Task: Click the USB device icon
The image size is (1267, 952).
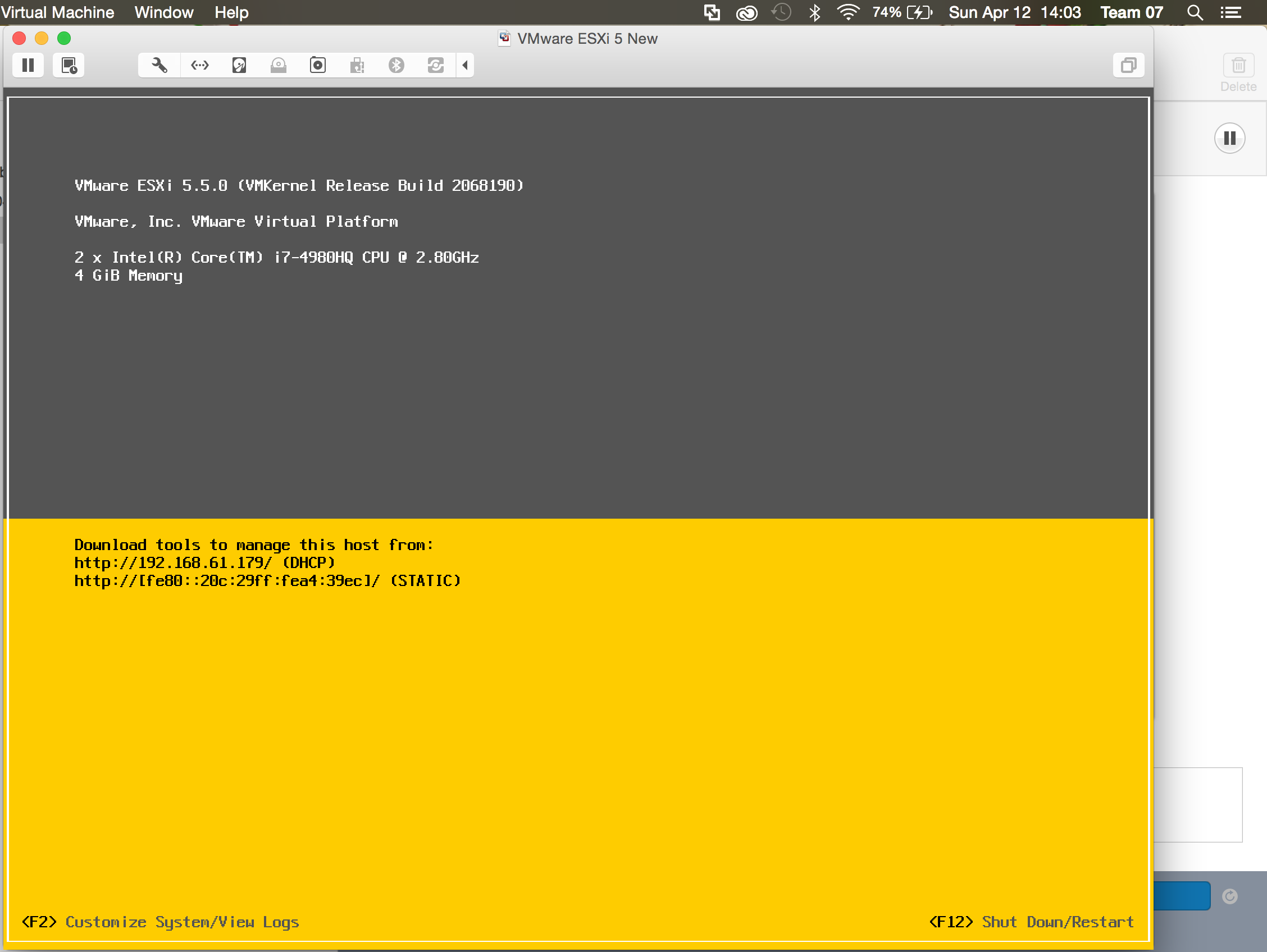Action: coord(357,65)
